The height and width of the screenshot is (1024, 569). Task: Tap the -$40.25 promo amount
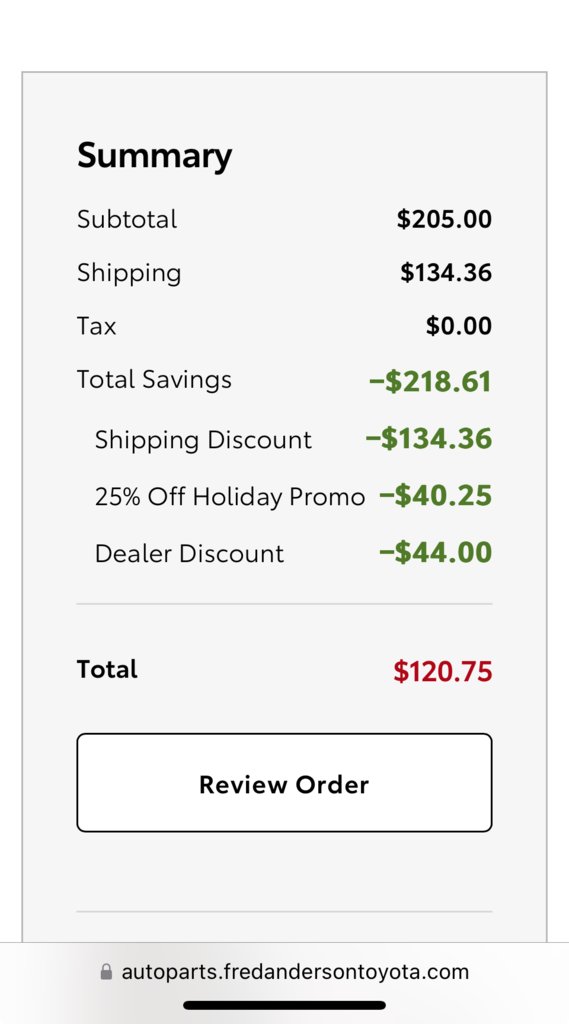(435, 496)
